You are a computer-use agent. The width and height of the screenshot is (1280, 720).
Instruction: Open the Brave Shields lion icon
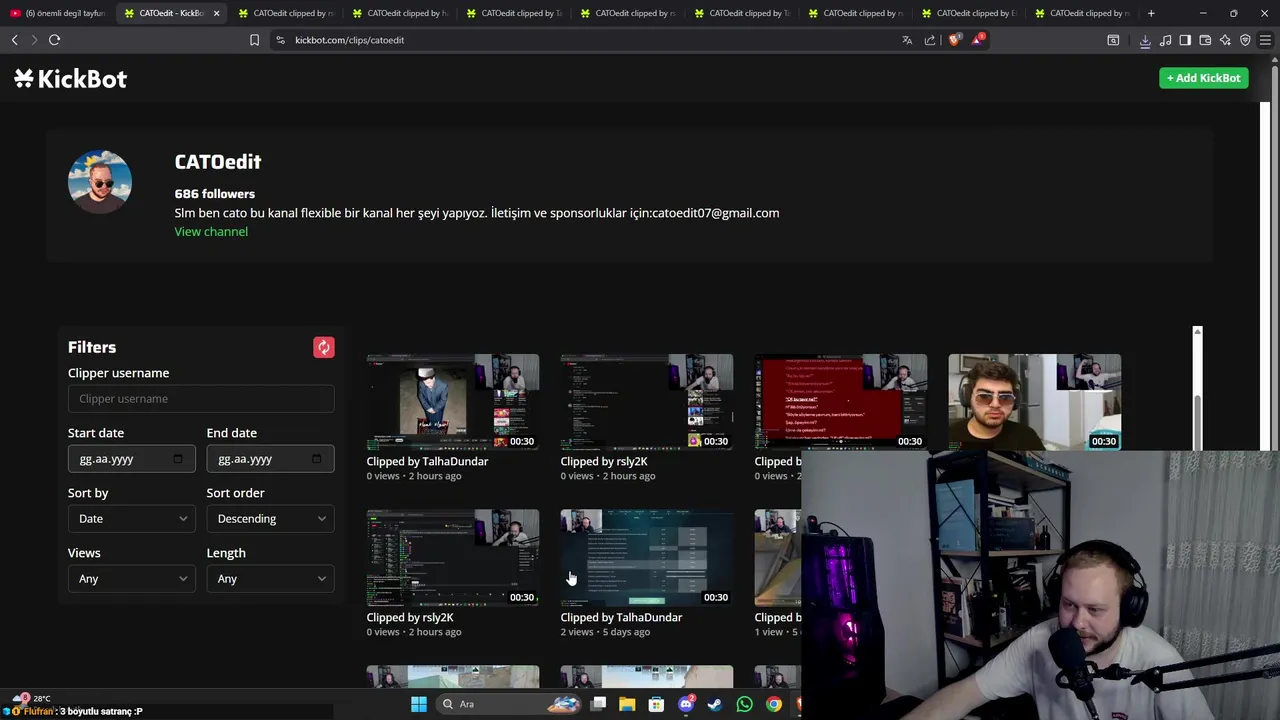coord(954,40)
